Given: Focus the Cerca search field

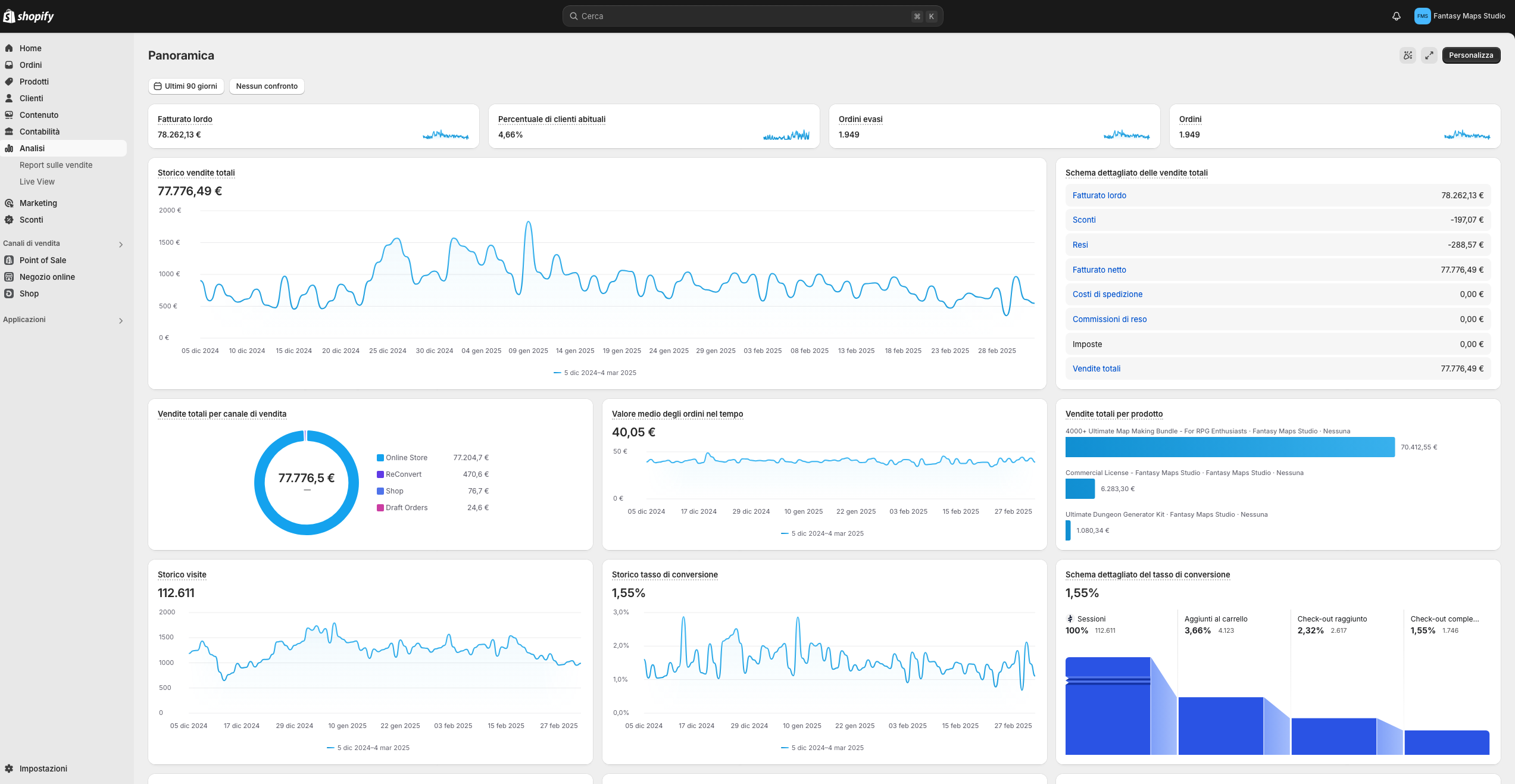Looking at the screenshot, I should pyautogui.click(x=752, y=16).
